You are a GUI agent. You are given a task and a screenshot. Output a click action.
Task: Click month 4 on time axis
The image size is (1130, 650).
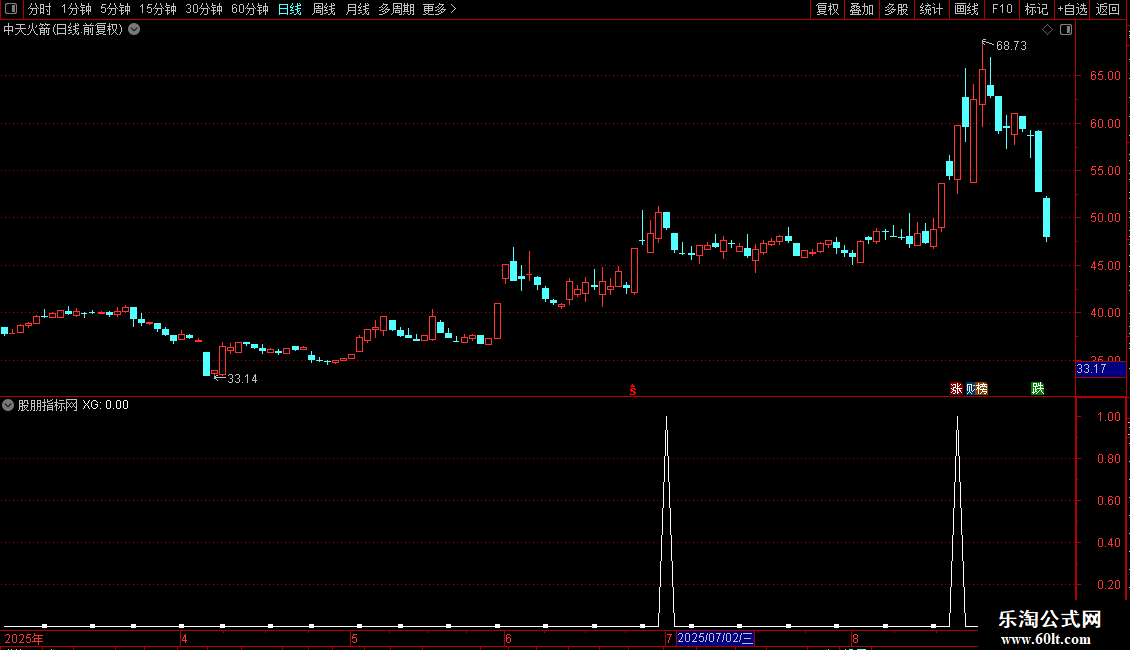tap(184, 638)
